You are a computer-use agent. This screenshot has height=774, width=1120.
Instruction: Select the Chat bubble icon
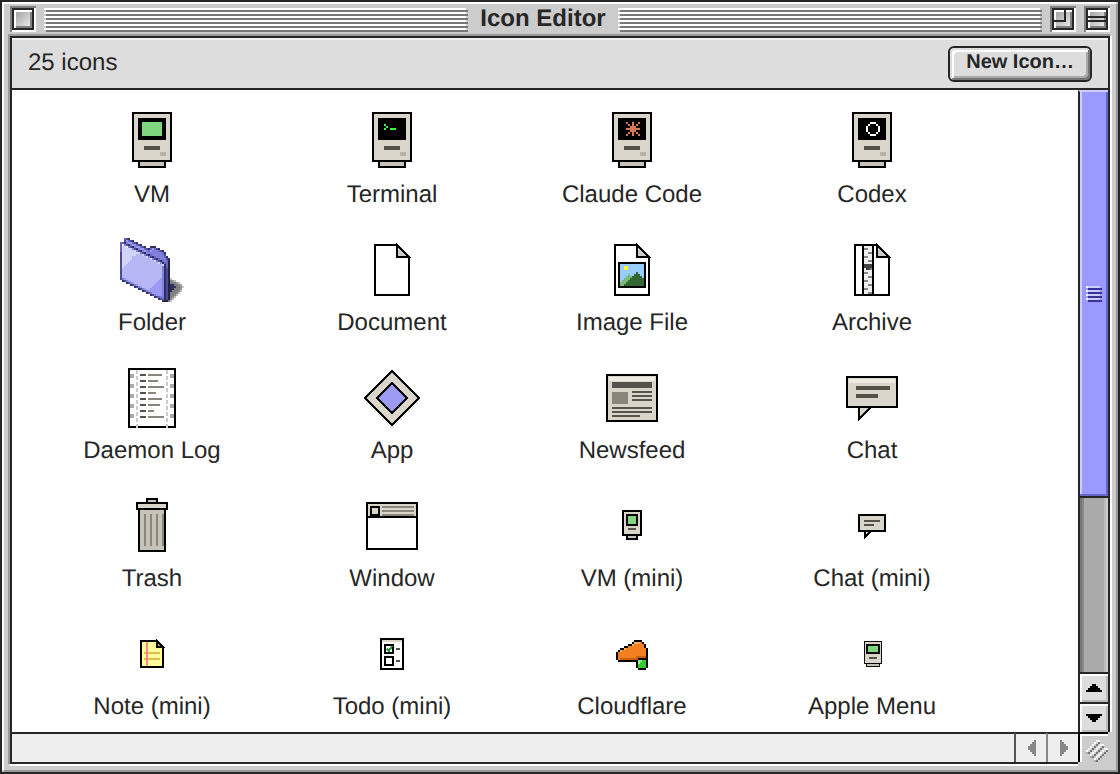pyautogui.click(x=871, y=398)
